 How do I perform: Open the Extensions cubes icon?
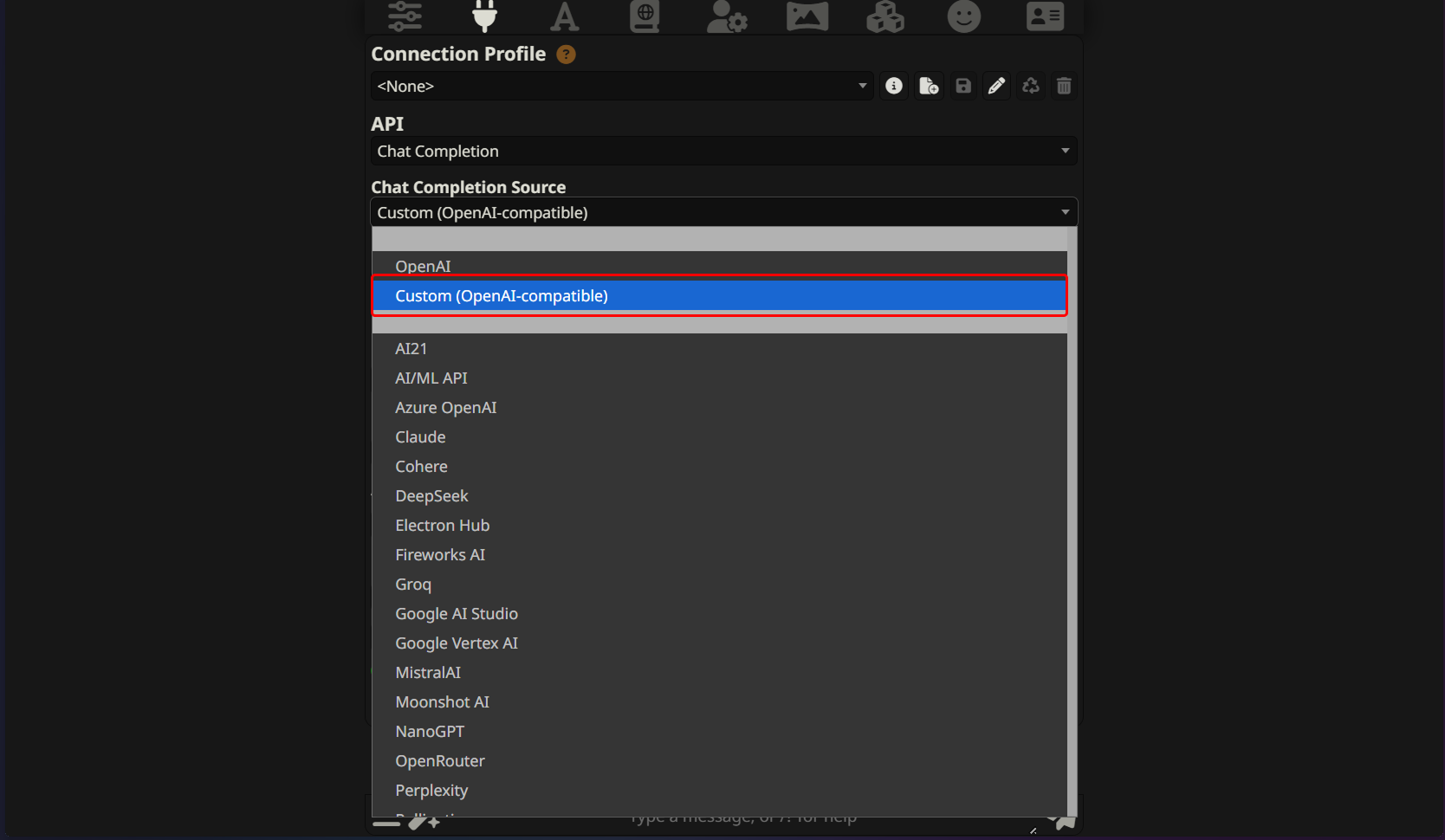(x=884, y=16)
